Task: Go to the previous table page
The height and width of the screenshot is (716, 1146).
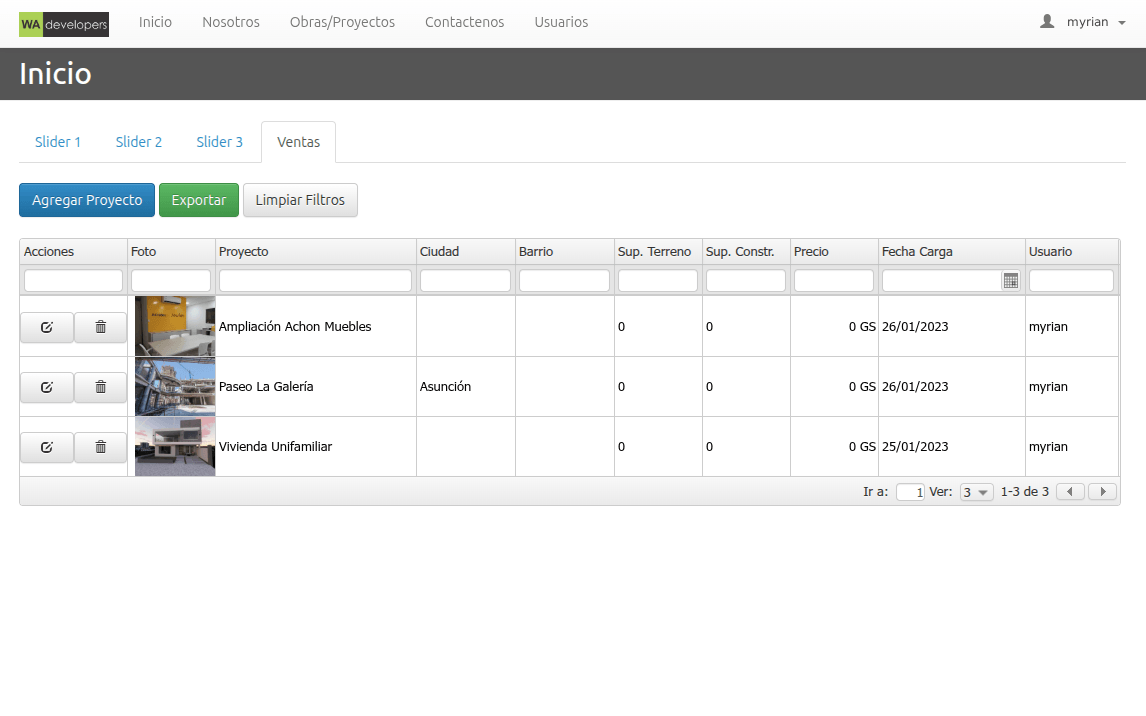Action: (1070, 492)
